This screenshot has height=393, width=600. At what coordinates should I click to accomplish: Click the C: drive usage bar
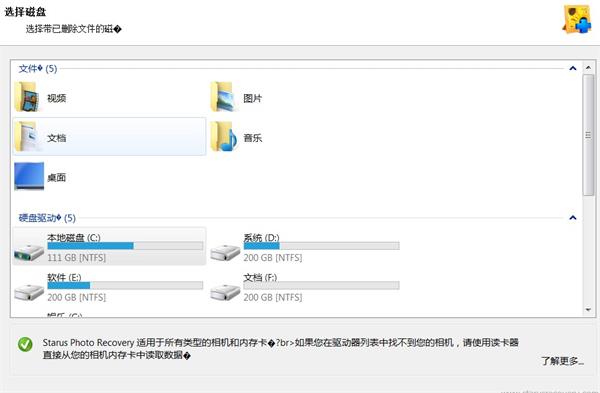(x=125, y=246)
